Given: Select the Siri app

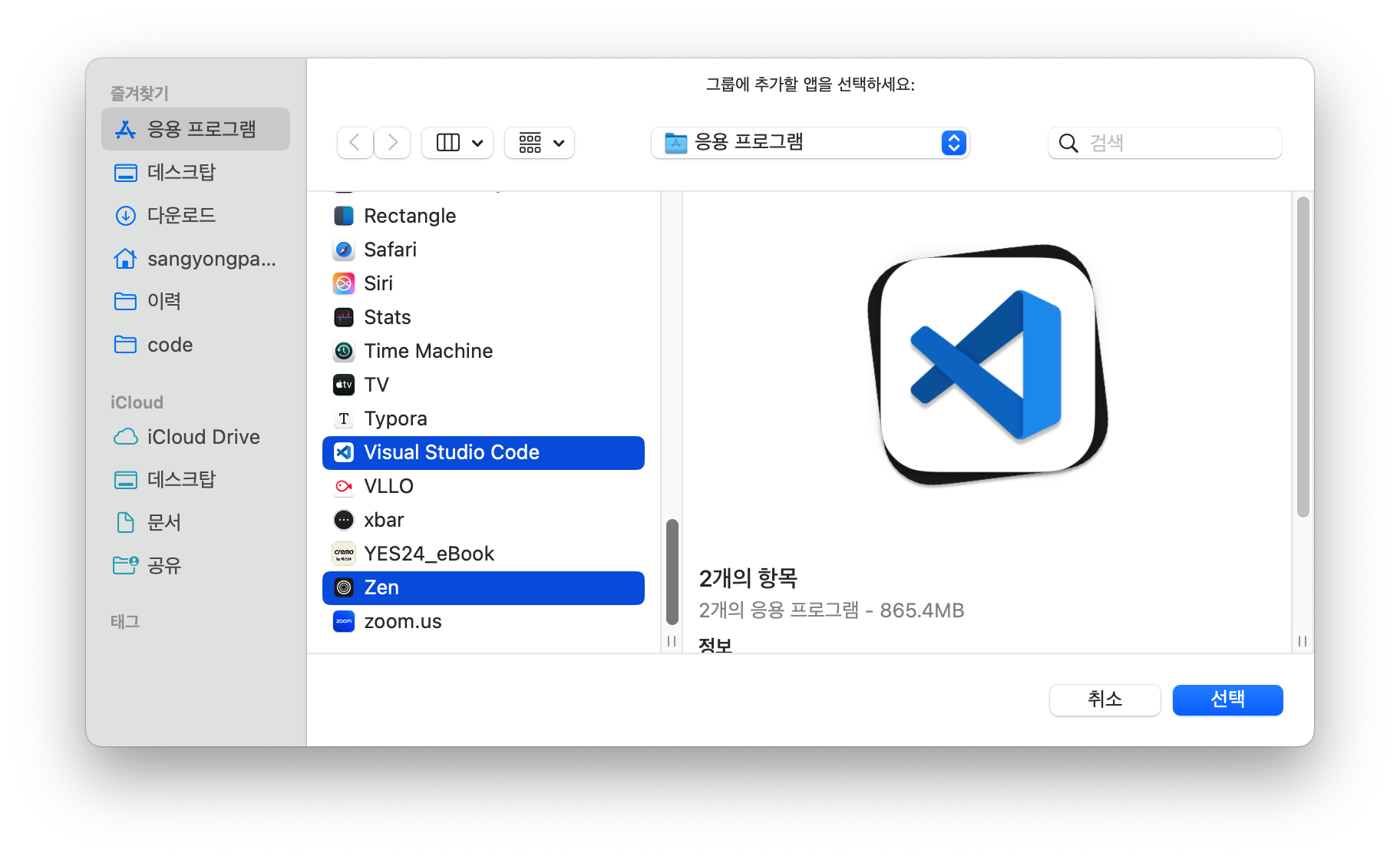Looking at the screenshot, I should point(378,283).
